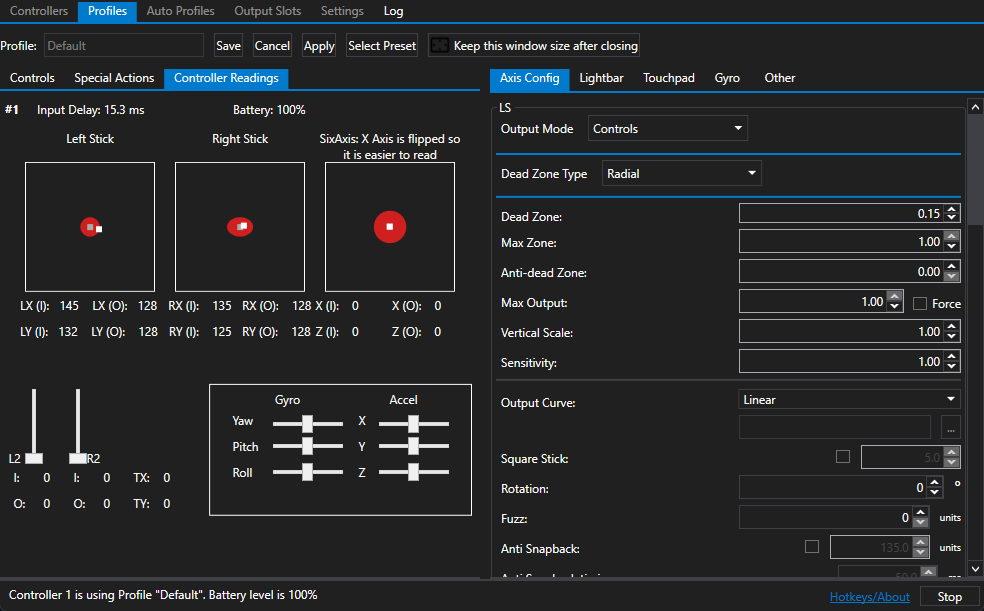Click the Hotkeys/About link
The width and height of the screenshot is (984, 611).
tap(869, 594)
